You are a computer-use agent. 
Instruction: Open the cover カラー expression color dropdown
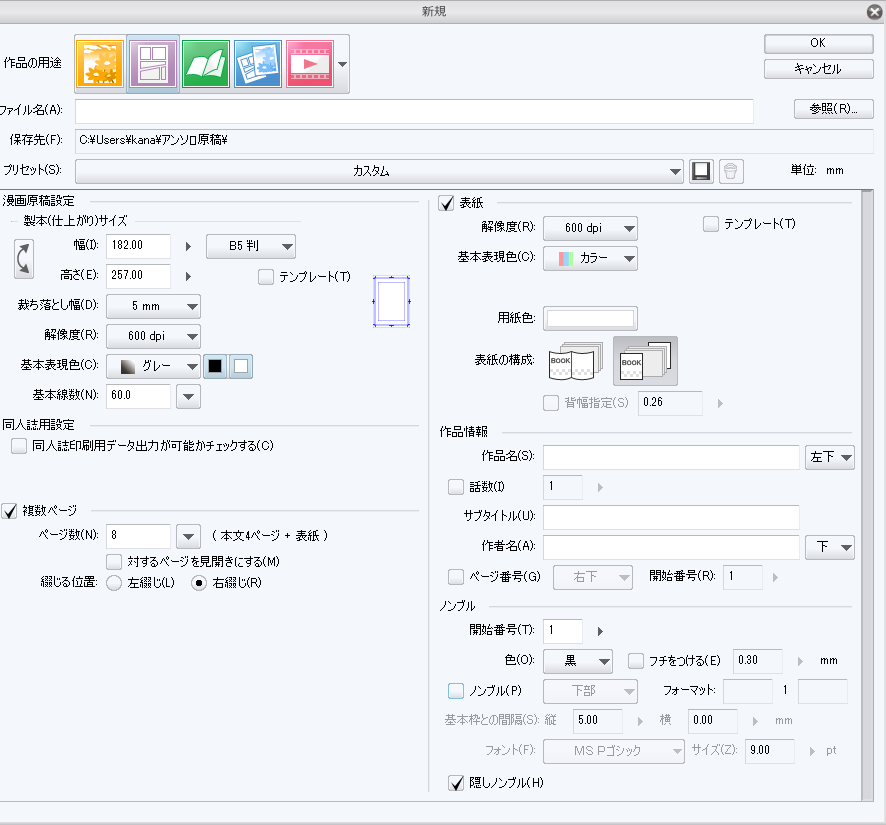[590, 258]
